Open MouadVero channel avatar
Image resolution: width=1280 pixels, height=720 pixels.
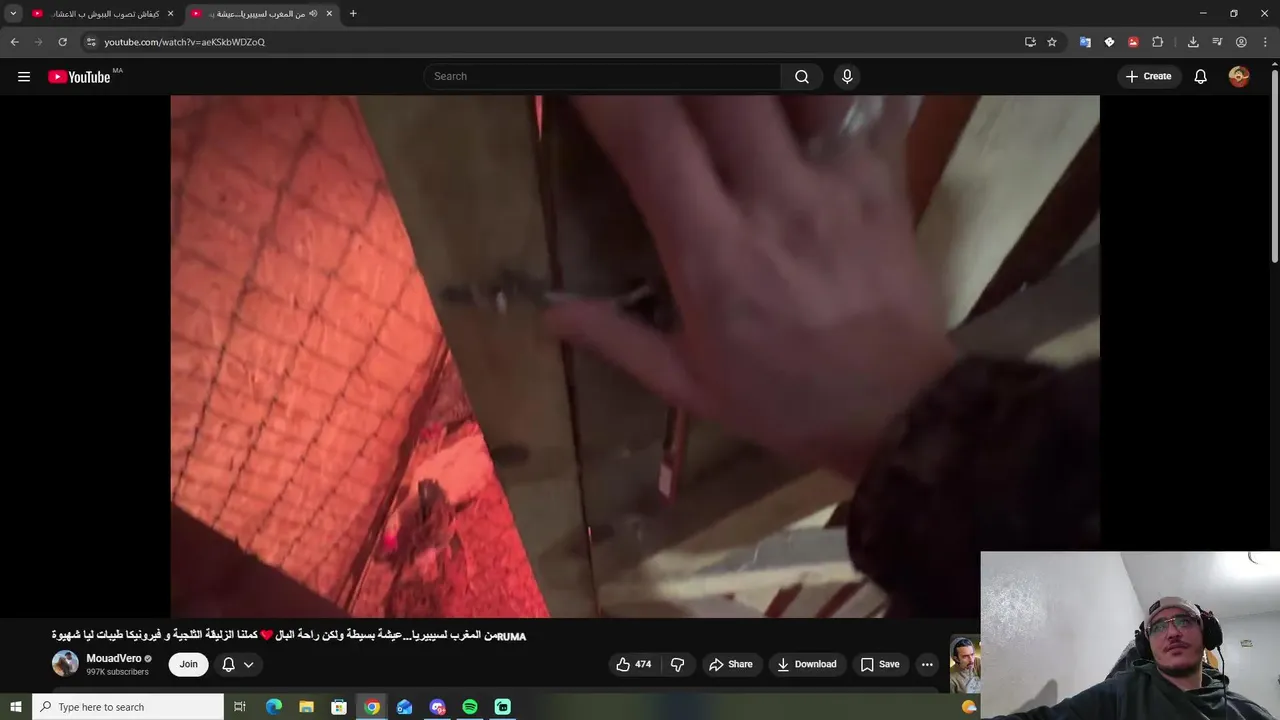pos(65,664)
